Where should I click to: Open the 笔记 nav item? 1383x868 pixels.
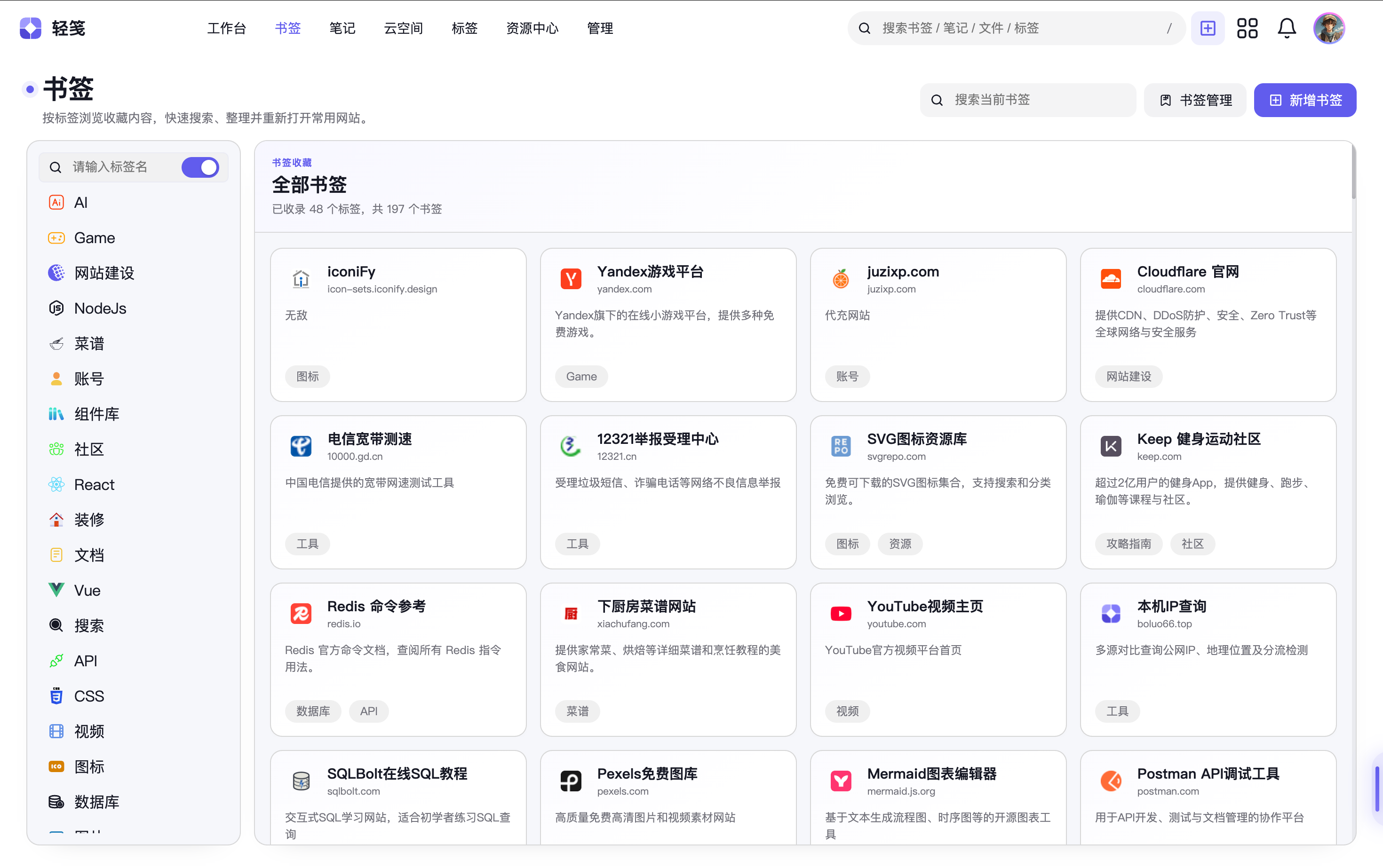pyautogui.click(x=342, y=28)
